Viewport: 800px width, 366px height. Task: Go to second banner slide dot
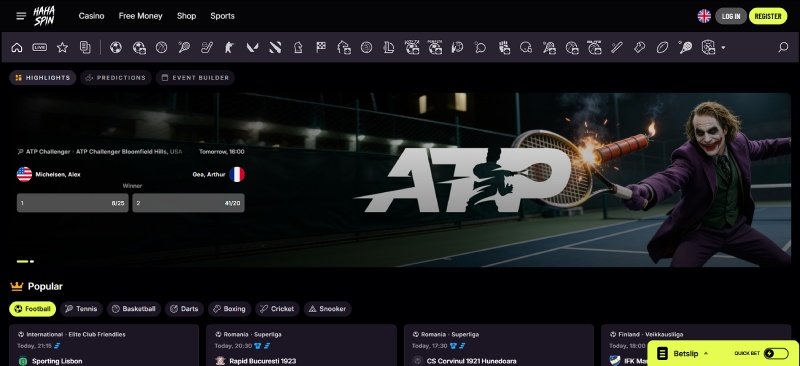coord(32,261)
